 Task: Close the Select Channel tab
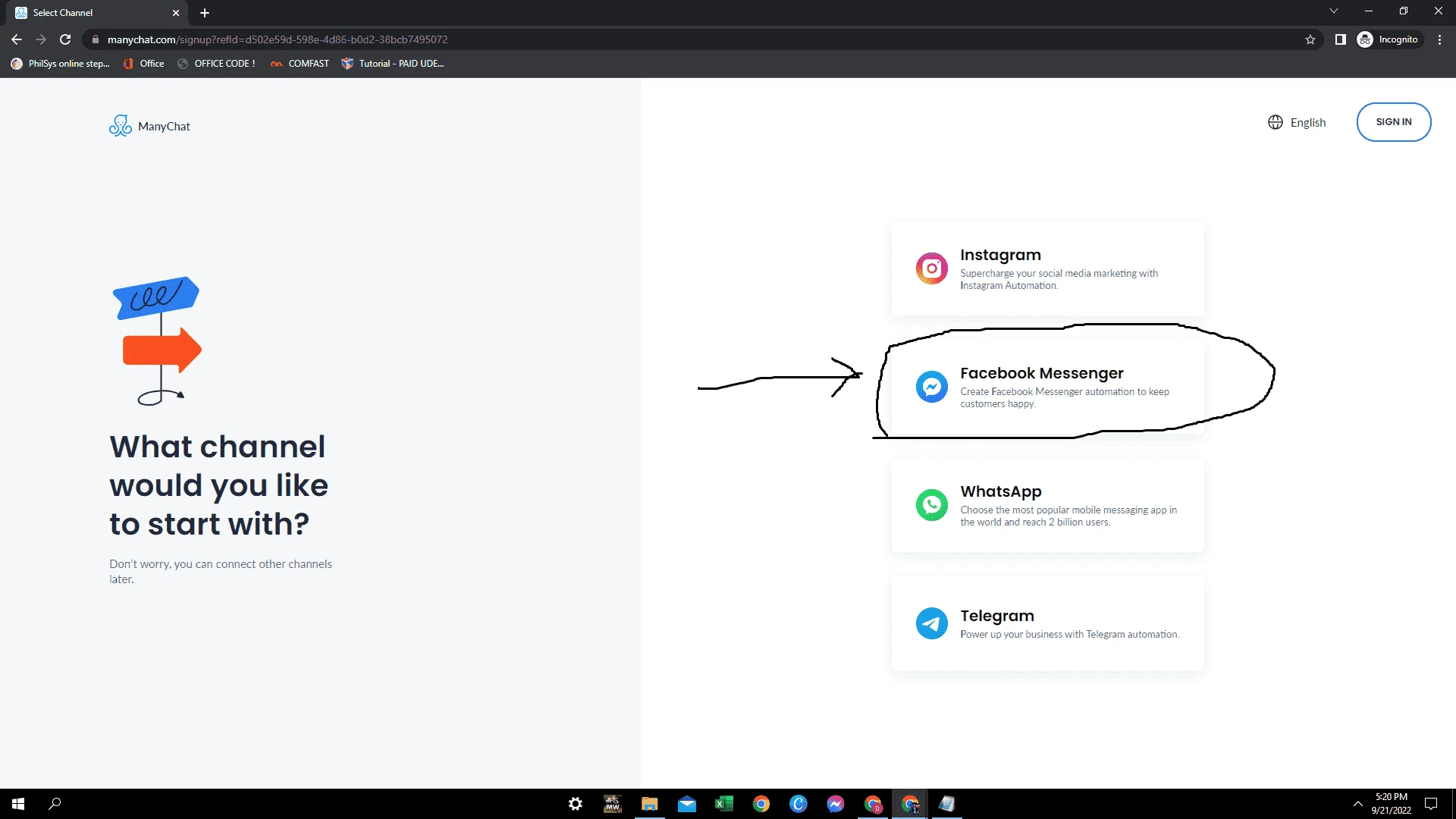(x=176, y=13)
